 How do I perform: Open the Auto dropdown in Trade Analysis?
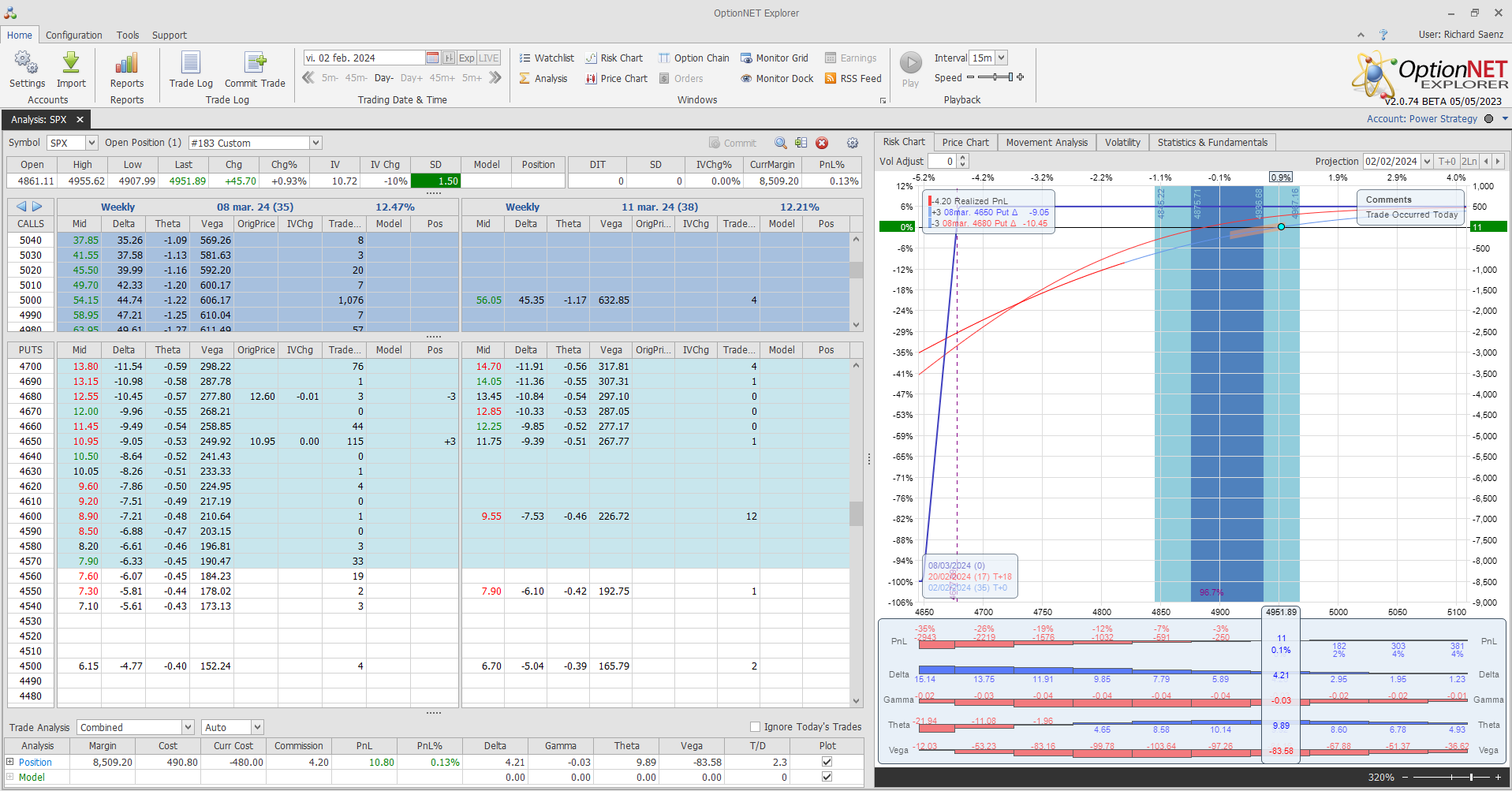click(257, 727)
